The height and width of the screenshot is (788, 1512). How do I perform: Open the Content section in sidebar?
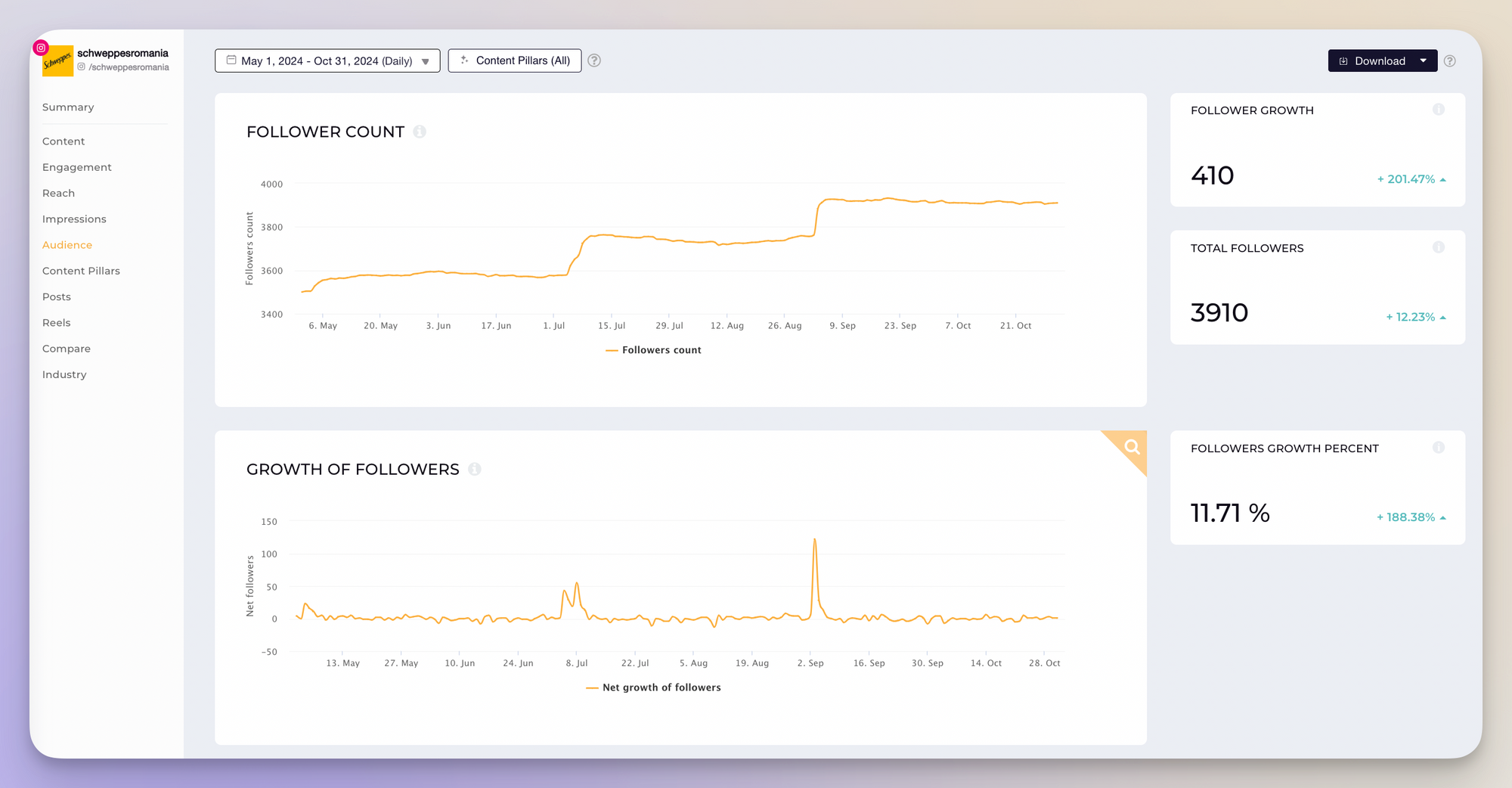(64, 141)
